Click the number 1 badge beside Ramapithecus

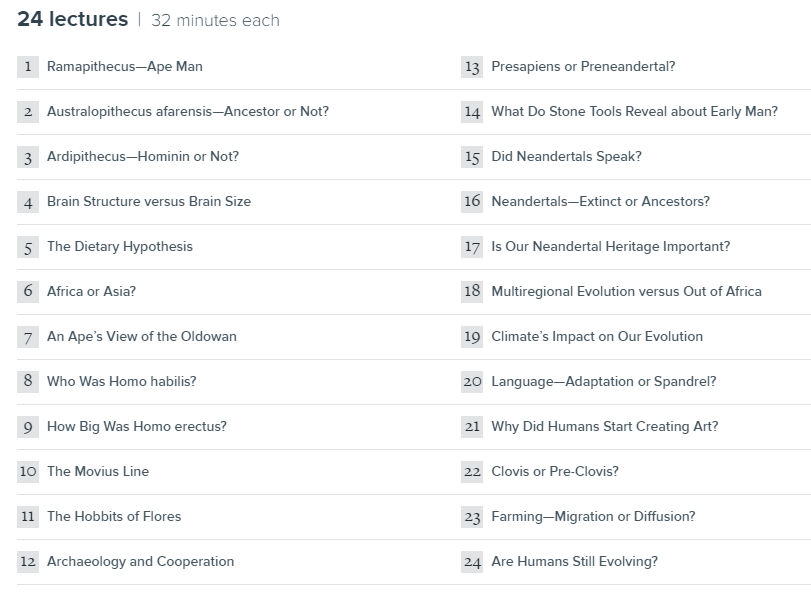(28, 67)
